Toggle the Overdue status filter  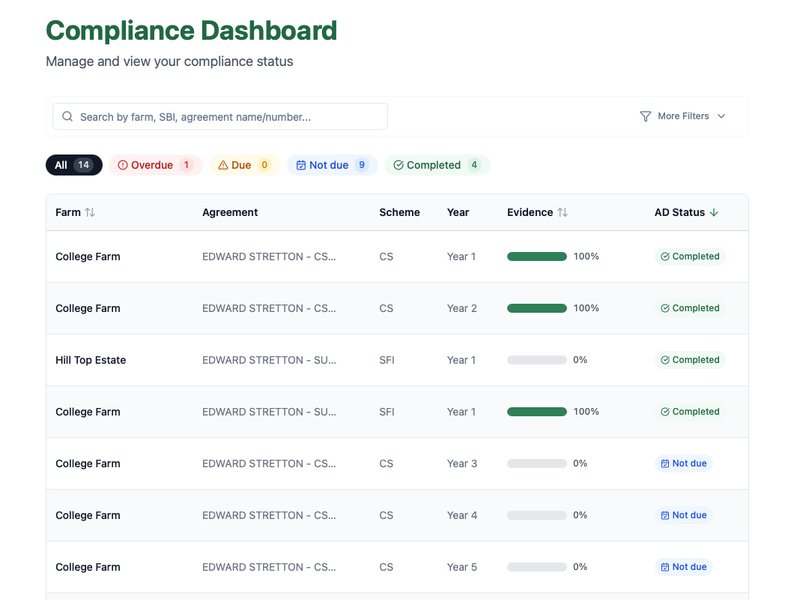pos(156,165)
